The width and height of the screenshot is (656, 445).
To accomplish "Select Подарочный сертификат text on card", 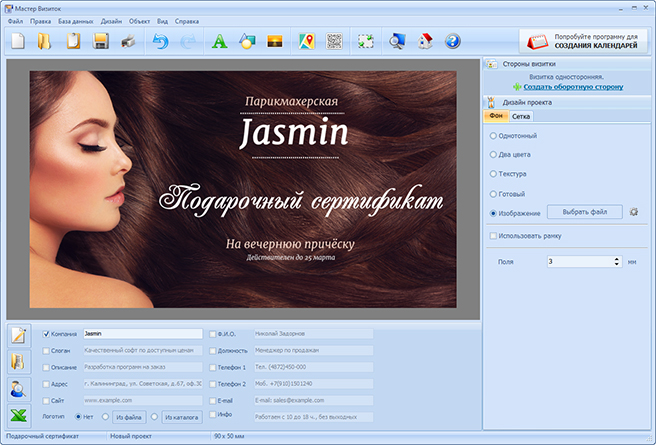I will click(301, 202).
